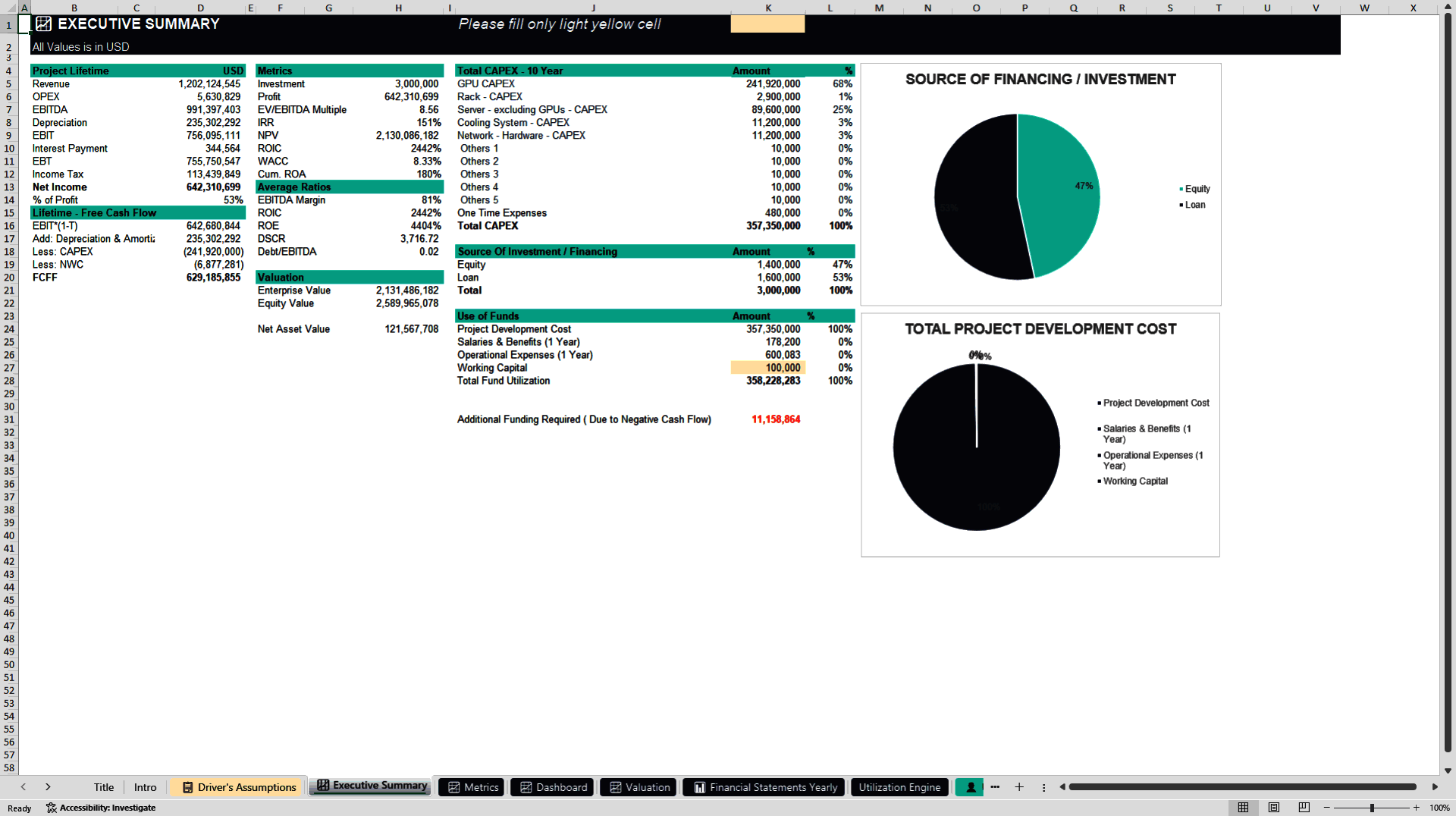Switch to the Metrics sheet tab
The width and height of the screenshot is (1456, 816).
click(x=472, y=787)
